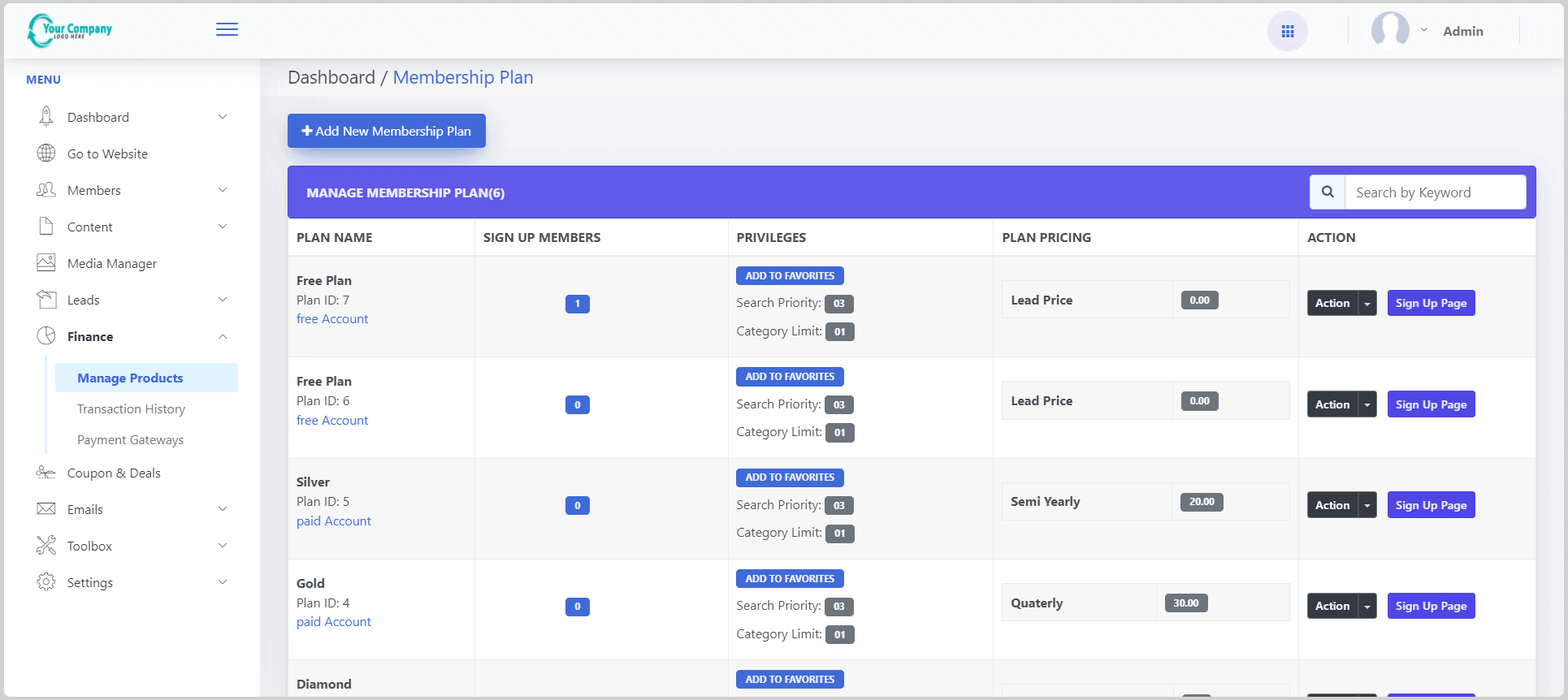Image resolution: width=1568 pixels, height=700 pixels.
Task: Click the Search by Keyword field
Action: (1435, 192)
